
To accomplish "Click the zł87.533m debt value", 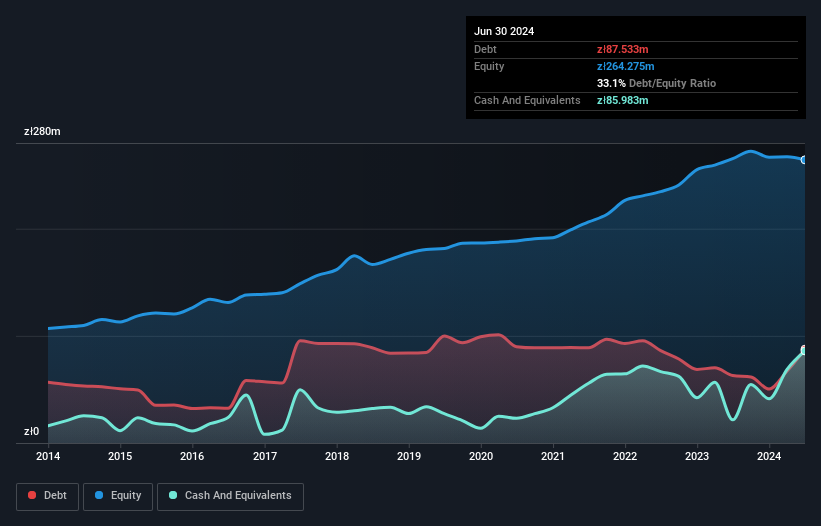I will coord(623,49).
